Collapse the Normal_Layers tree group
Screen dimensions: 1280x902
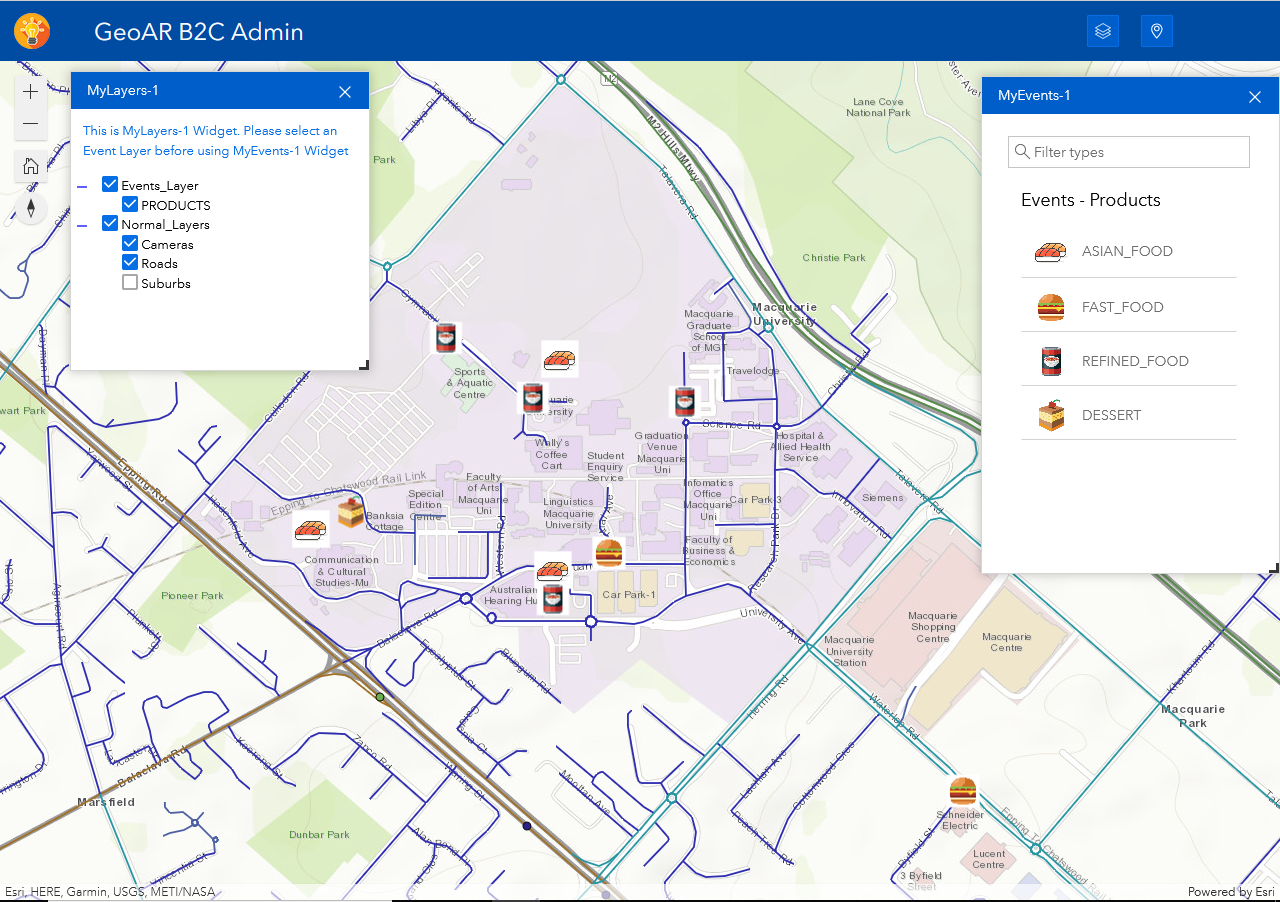(83, 225)
